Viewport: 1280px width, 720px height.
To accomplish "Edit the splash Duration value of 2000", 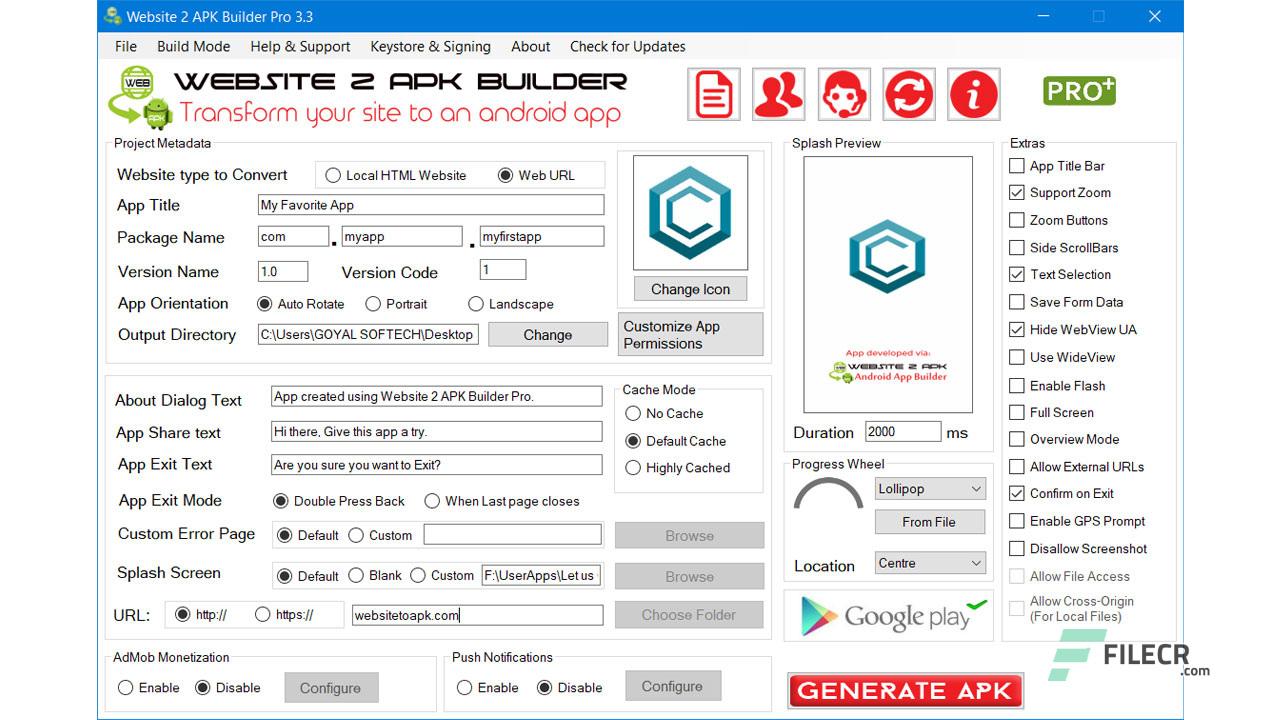I will coord(903,431).
